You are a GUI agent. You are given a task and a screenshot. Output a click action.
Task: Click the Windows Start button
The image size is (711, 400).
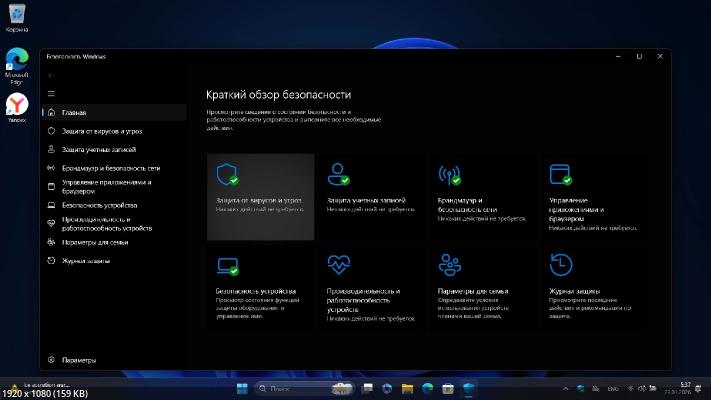pos(243,387)
